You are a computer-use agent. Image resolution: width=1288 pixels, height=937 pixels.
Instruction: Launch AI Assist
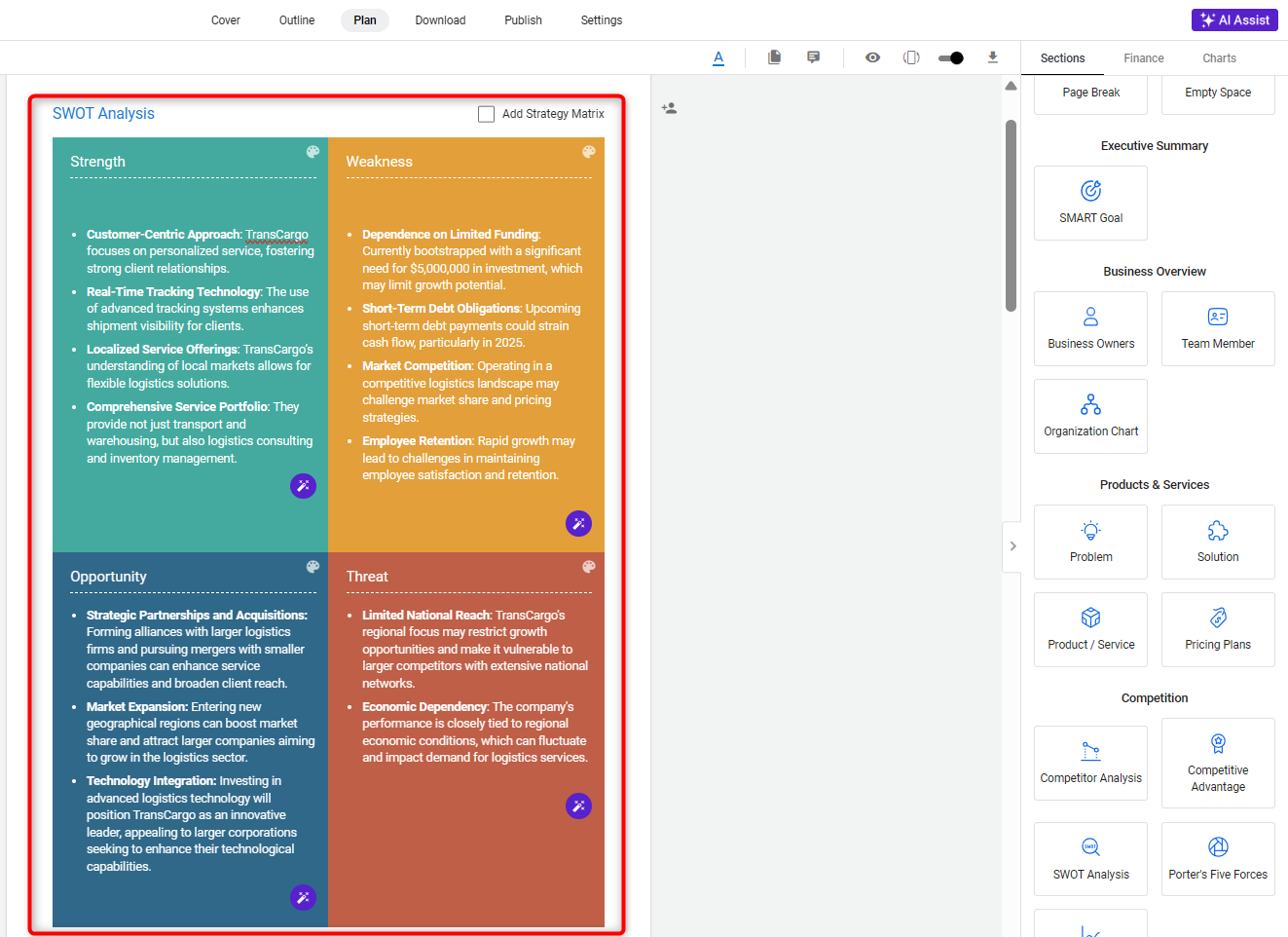[x=1234, y=19]
